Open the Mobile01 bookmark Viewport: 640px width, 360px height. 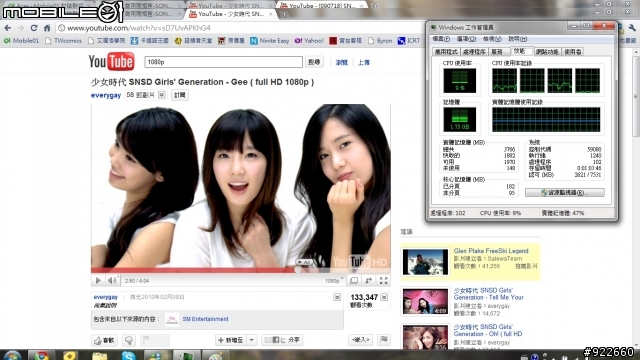(21, 41)
